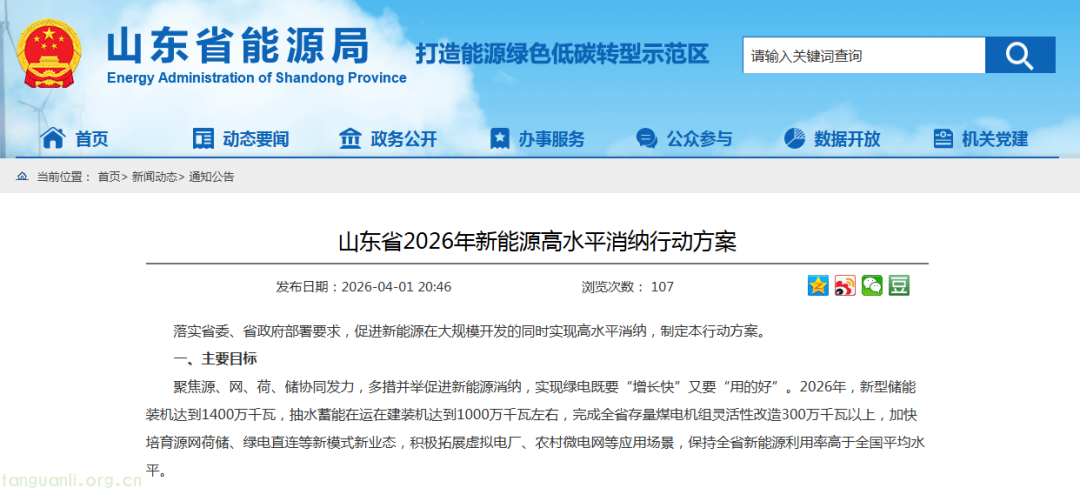Click the 动态要闻 news icon

click(x=203, y=138)
